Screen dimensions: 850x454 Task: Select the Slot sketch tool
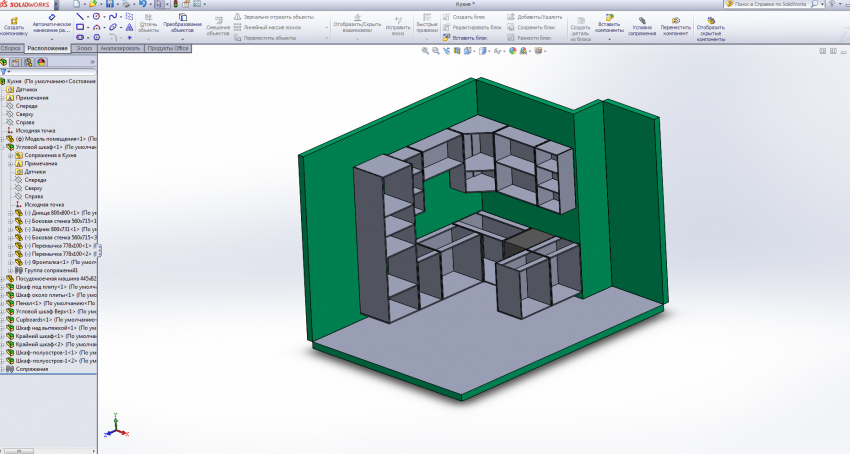pos(80,37)
